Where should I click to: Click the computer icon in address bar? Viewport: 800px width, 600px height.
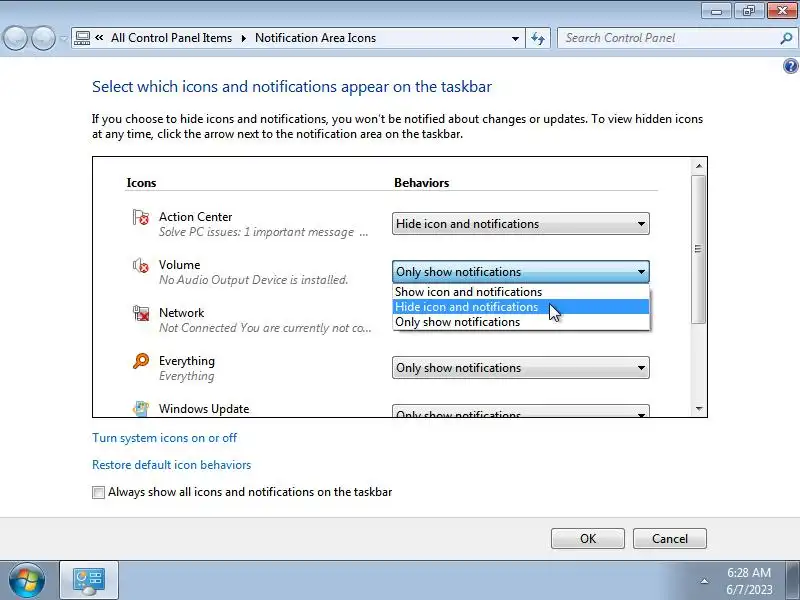click(82, 38)
